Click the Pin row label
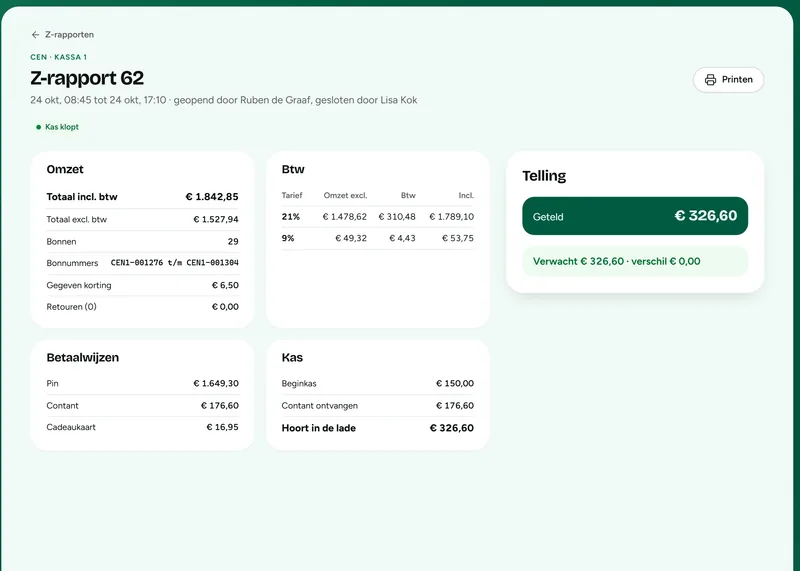 (53, 383)
